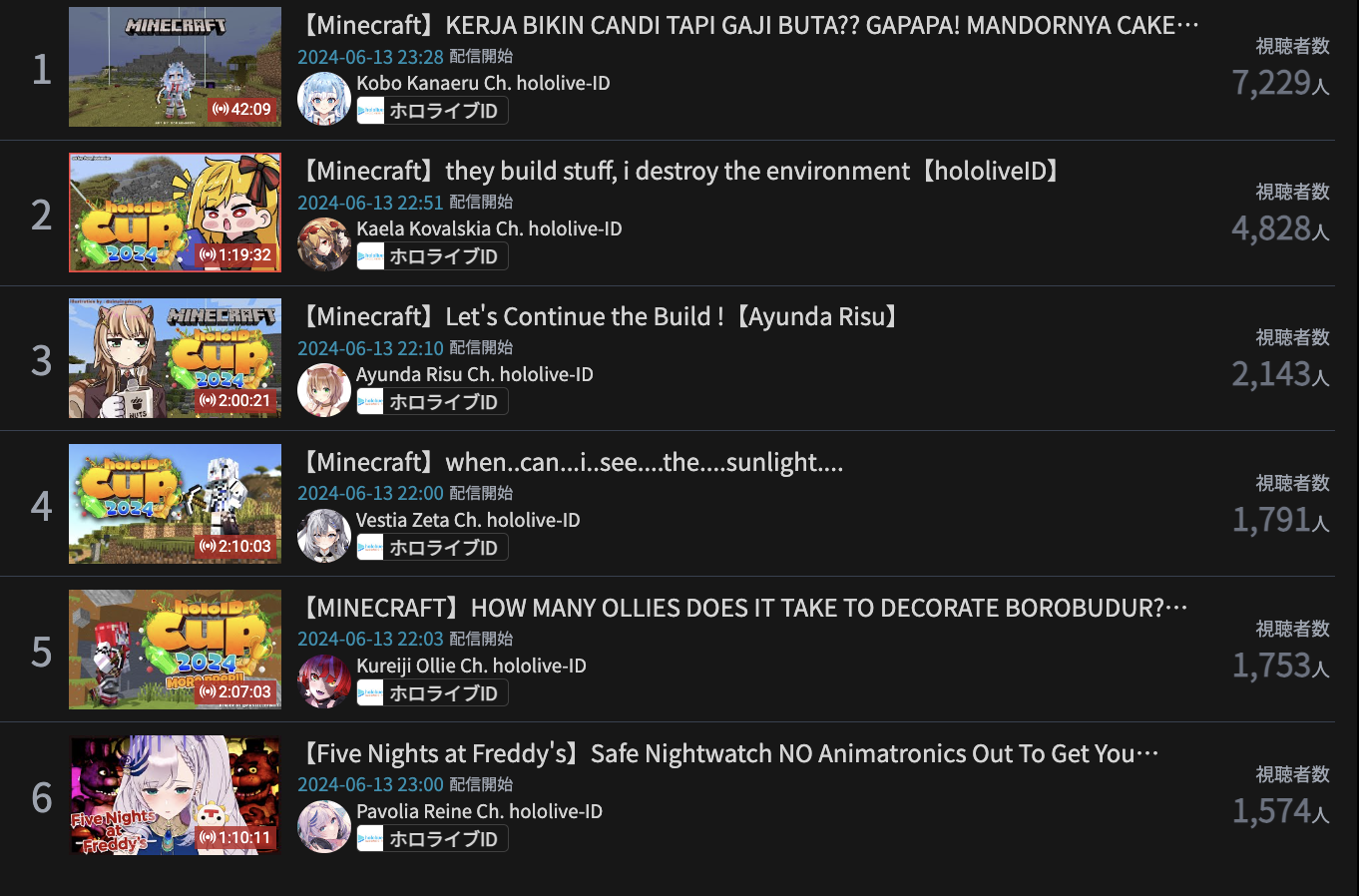1359x896 pixels.
Task: Open Kobo Kanaeru's channel avatar
Action: [x=324, y=99]
